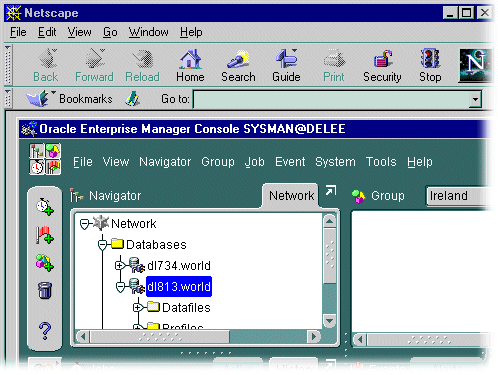
Task: Click the Go to address input field
Action: pos(331,99)
